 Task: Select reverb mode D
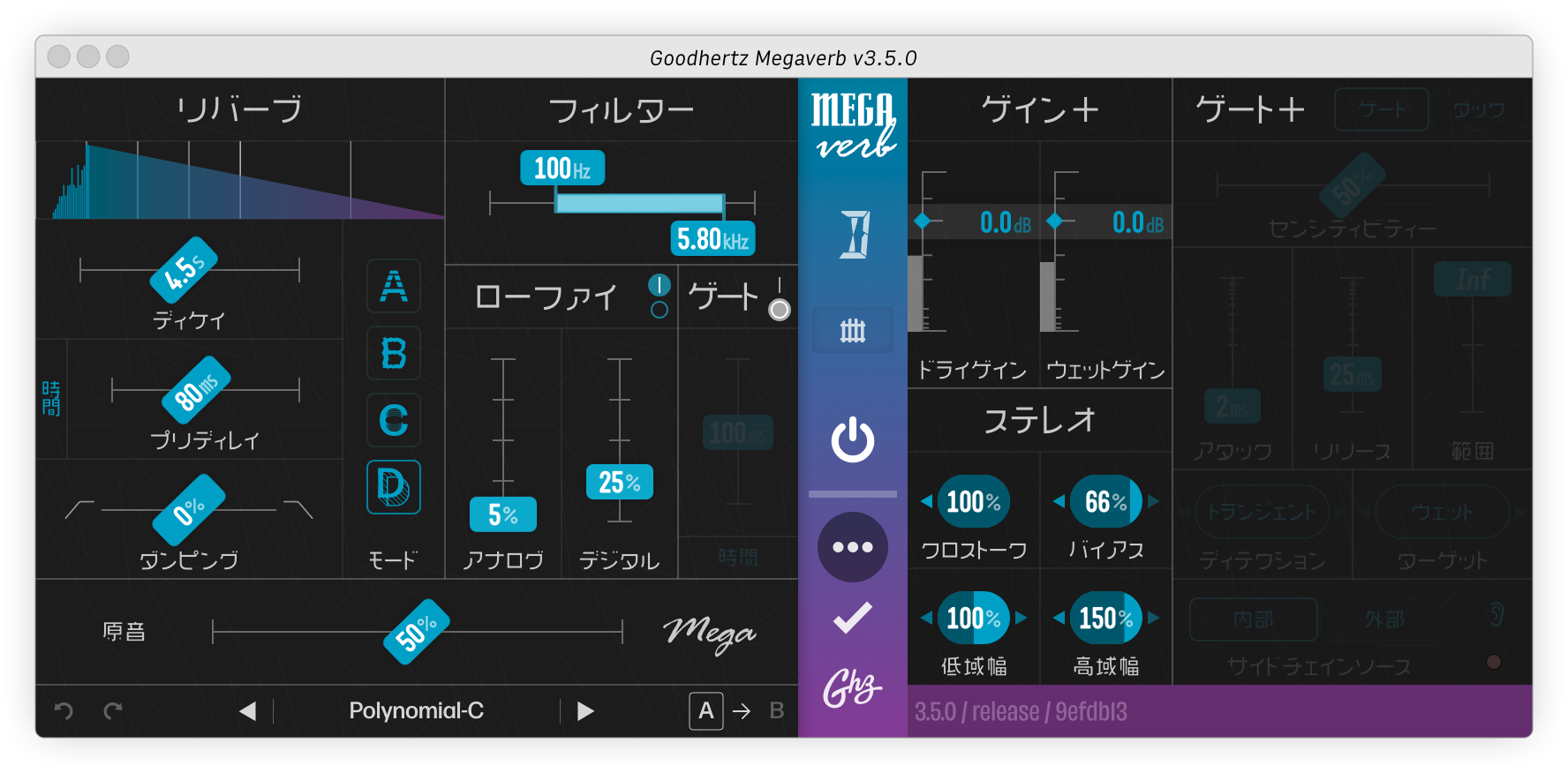[x=394, y=487]
